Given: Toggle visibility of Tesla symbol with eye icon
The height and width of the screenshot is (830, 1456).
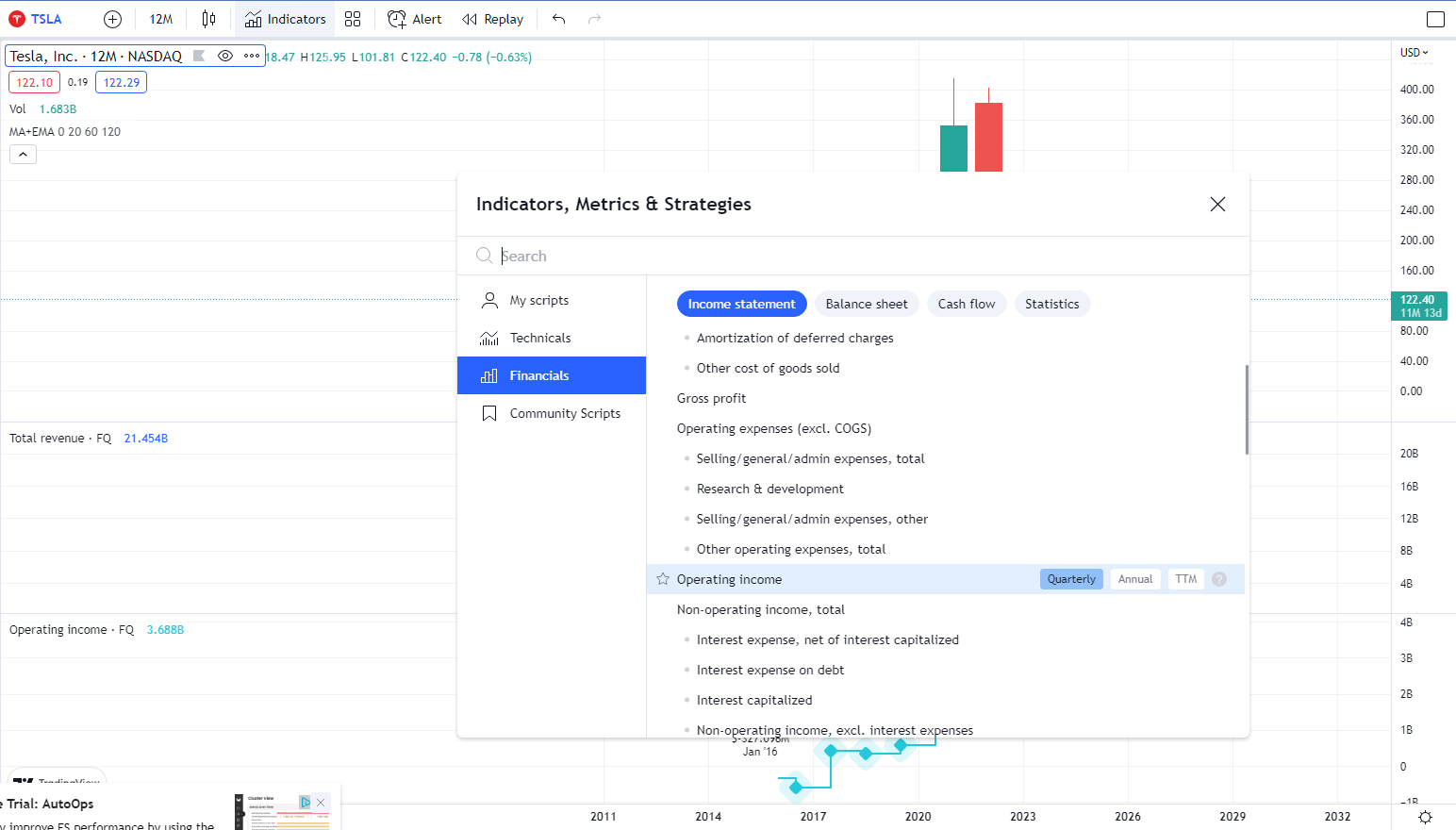Looking at the screenshot, I should (x=225, y=56).
